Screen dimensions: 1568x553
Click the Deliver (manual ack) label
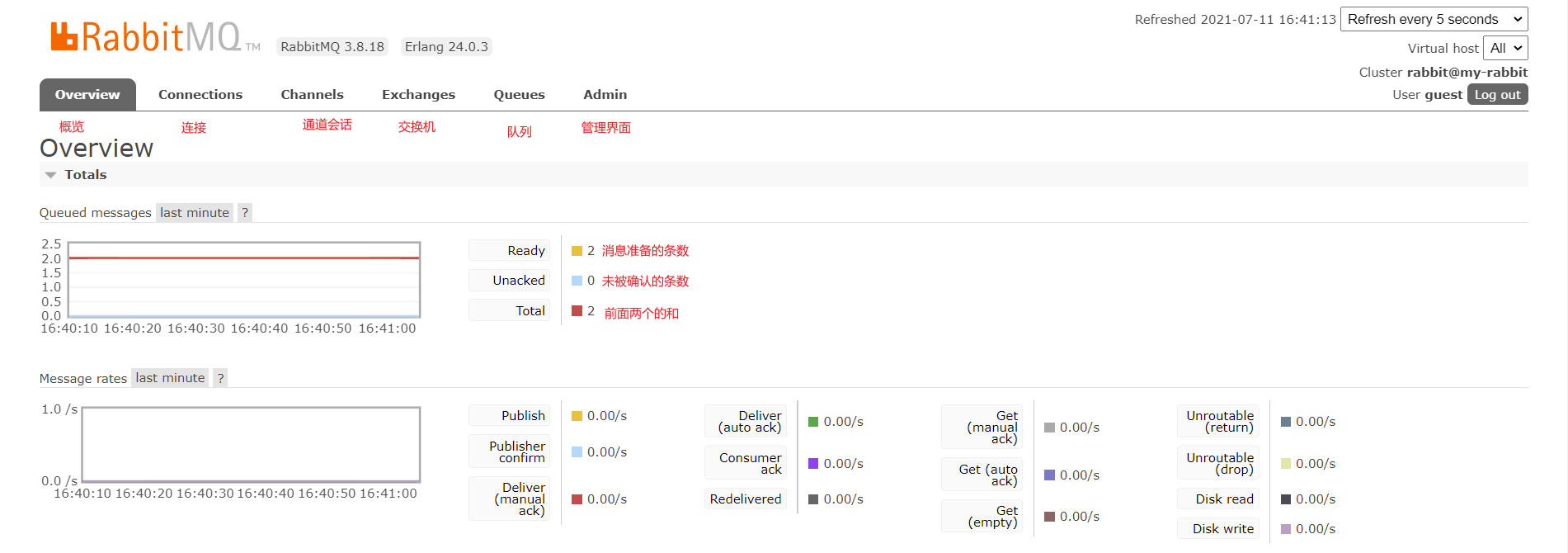509,499
